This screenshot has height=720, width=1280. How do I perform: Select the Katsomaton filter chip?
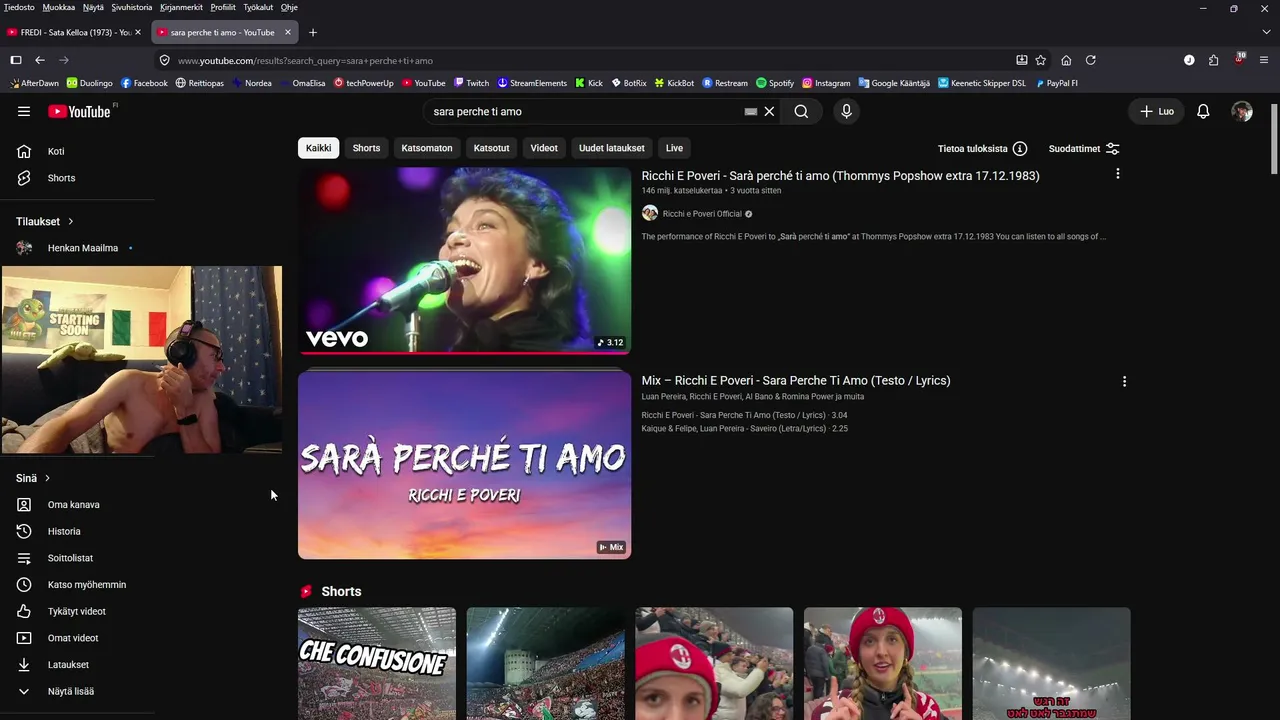click(427, 148)
